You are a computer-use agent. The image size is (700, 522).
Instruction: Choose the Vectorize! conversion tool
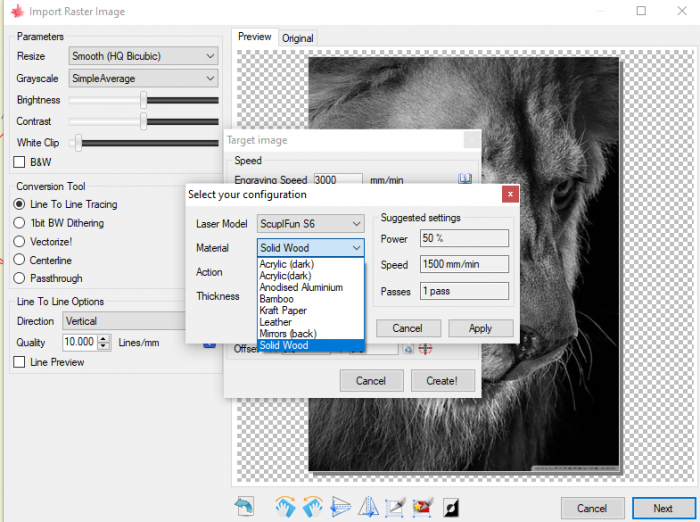click(x=20, y=241)
